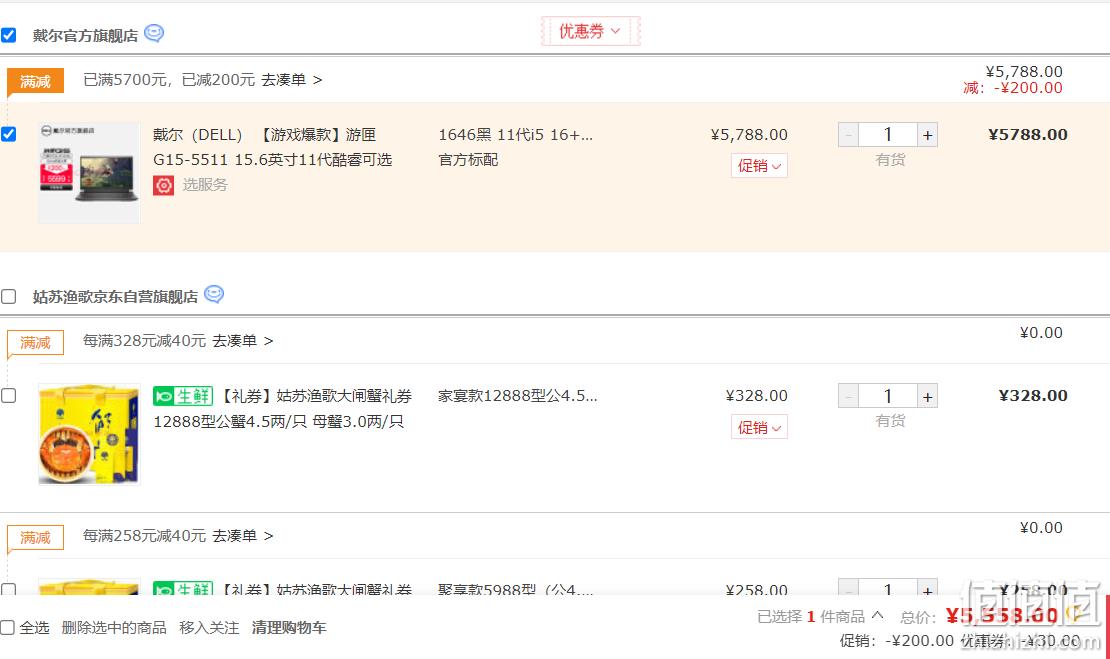
Task: Click 有货 stock status under Dell quantity
Action: pos(890,160)
